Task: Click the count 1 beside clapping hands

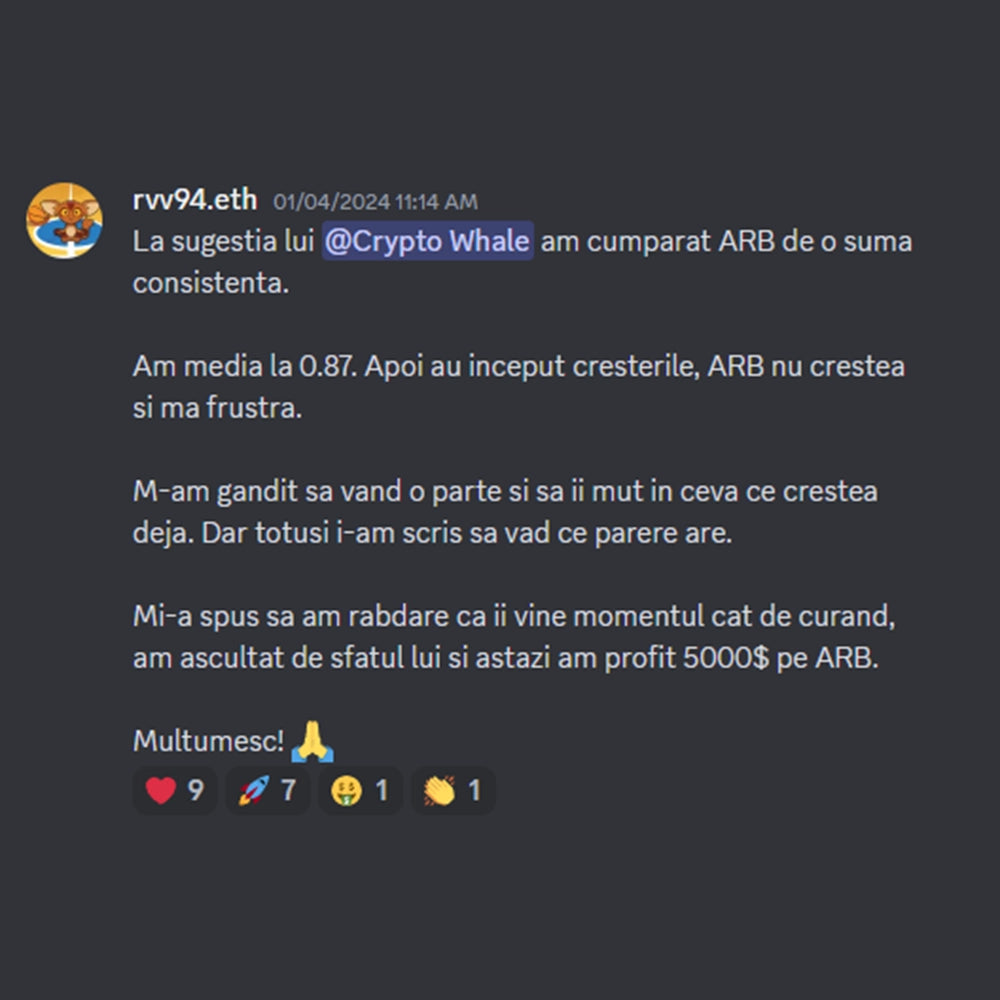Action: 474,791
